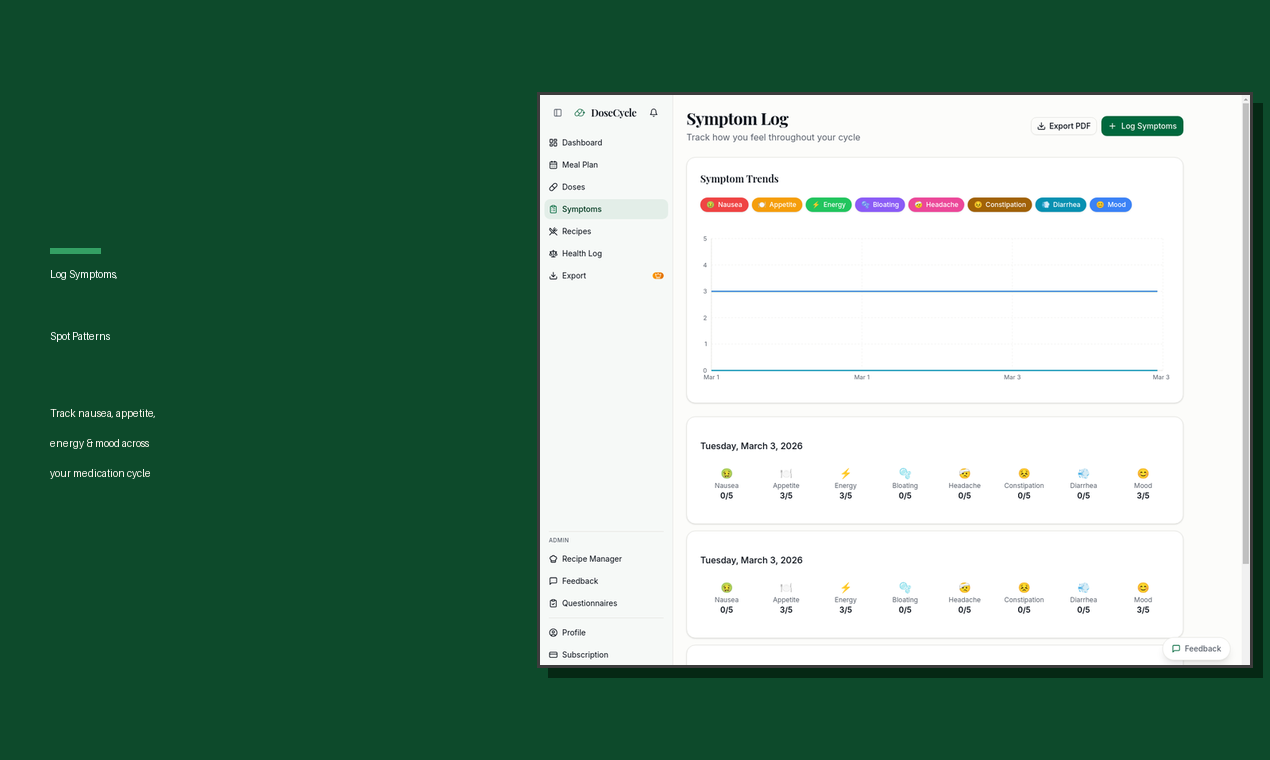Open Recipe Manager under Admin

[x=606, y=559]
